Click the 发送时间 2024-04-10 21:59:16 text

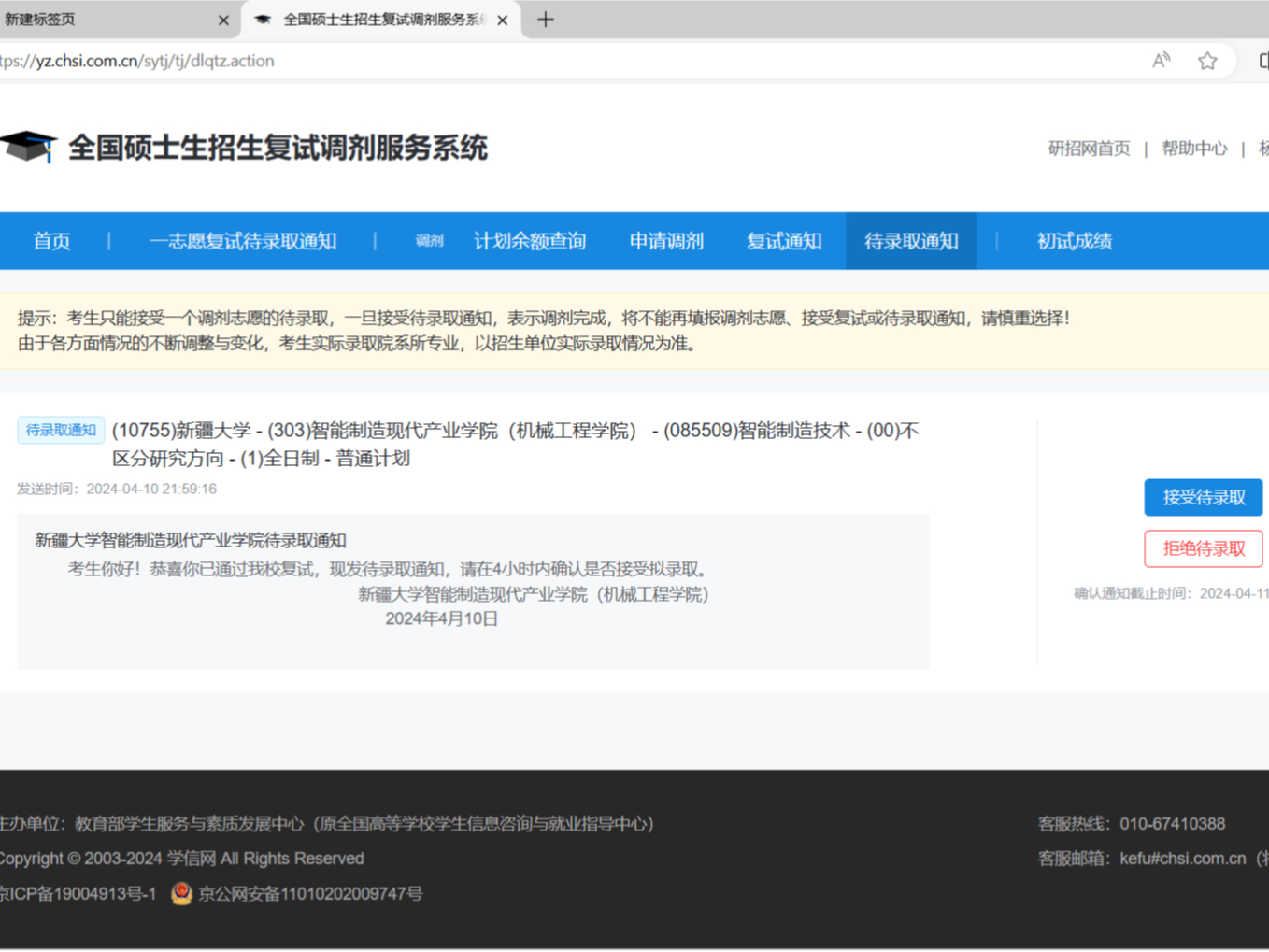[x=117, y=489]
